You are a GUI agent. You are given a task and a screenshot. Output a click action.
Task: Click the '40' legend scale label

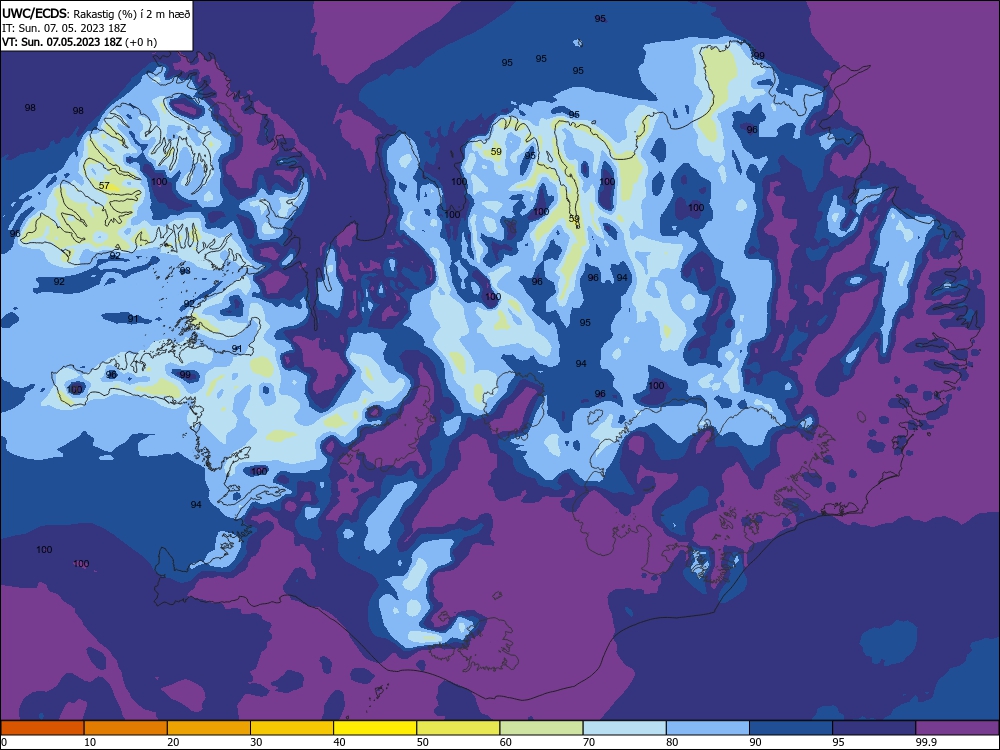(x=339, y=742)
